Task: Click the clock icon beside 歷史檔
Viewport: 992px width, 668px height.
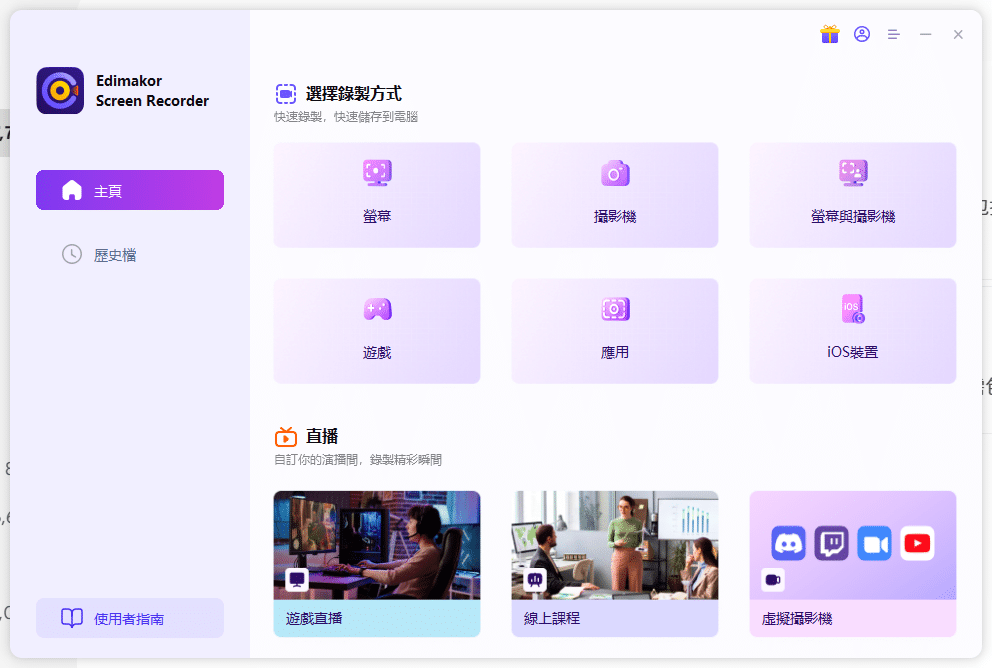Action: coord(71,254)
